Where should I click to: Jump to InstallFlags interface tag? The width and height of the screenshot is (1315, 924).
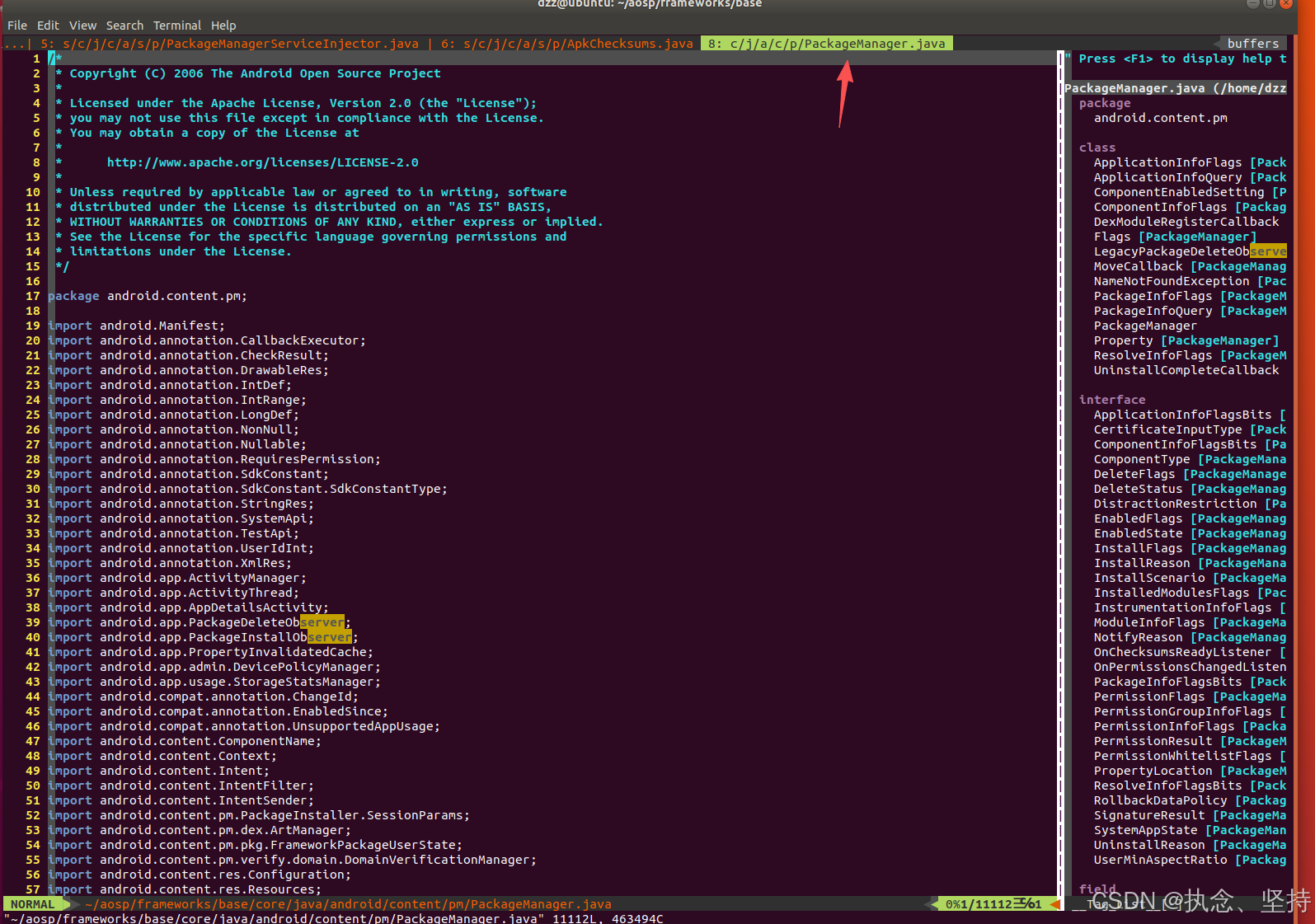click(x=1190, y=548)
